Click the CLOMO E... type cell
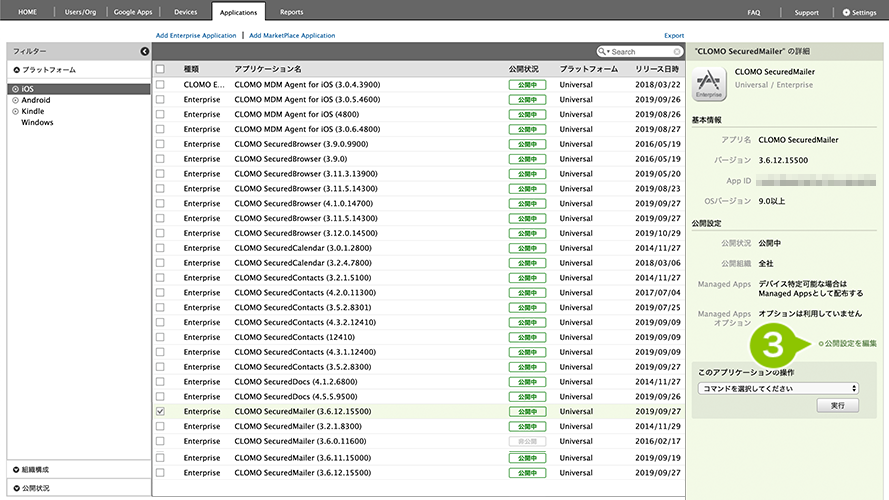 [204, 84]
